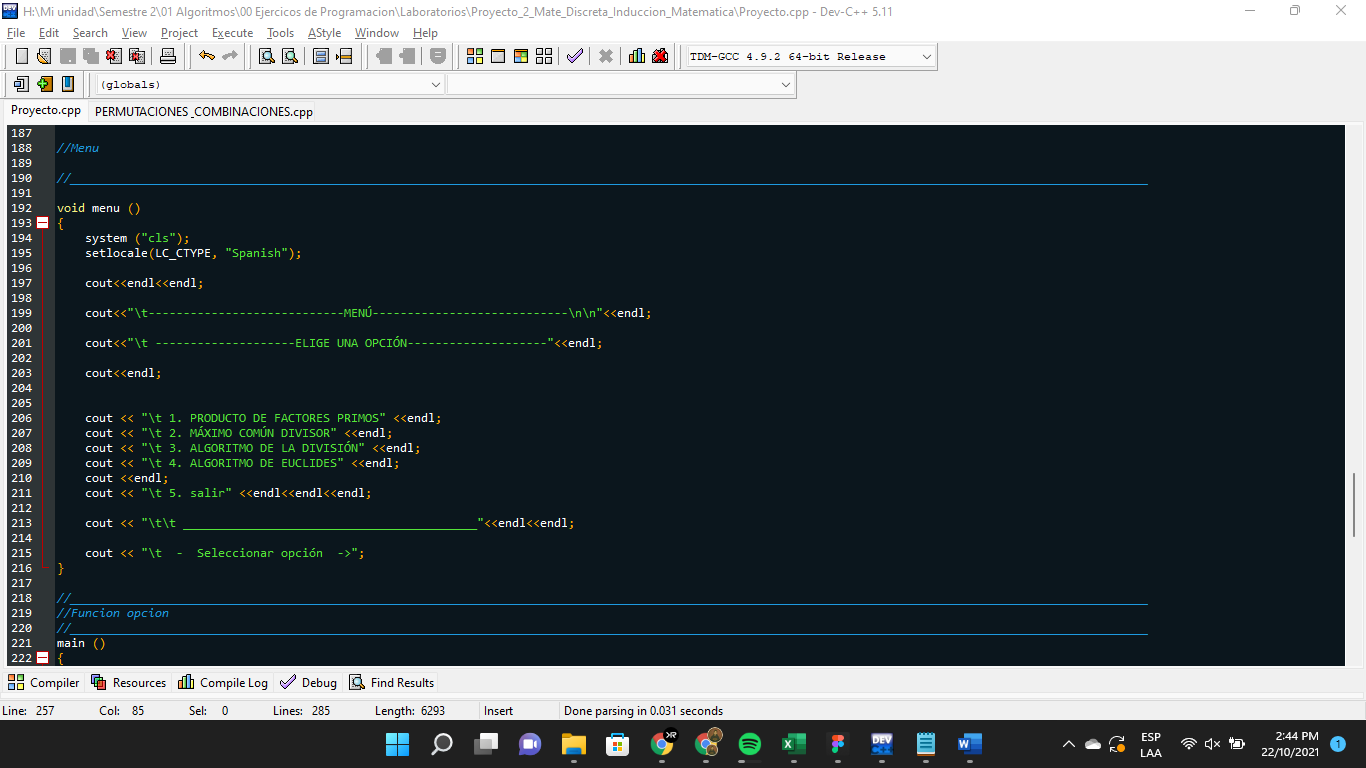
Task: Click the syntax check checkmark icon
Action: click(574, 56)
